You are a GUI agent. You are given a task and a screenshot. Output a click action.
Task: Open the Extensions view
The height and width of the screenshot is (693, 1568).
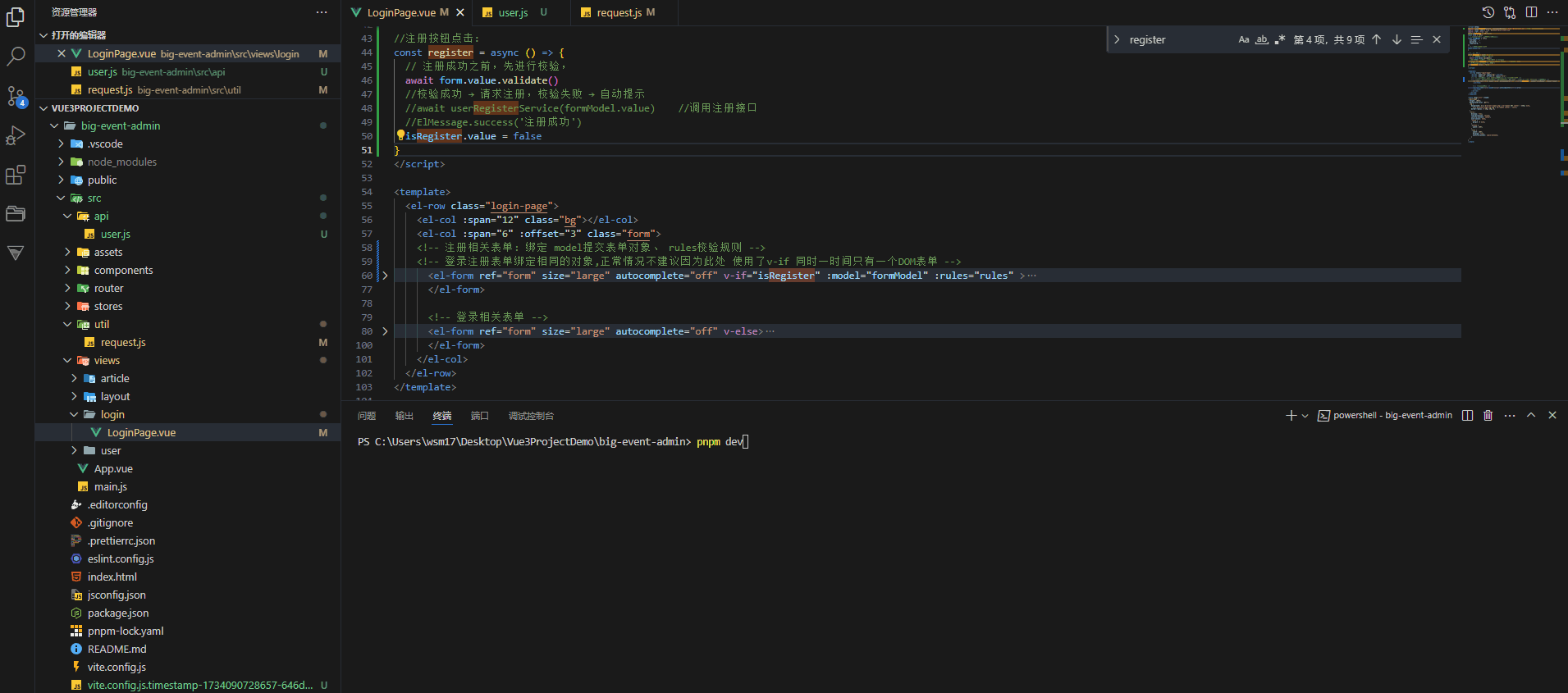pyautogui.click(x=16, y=175)
